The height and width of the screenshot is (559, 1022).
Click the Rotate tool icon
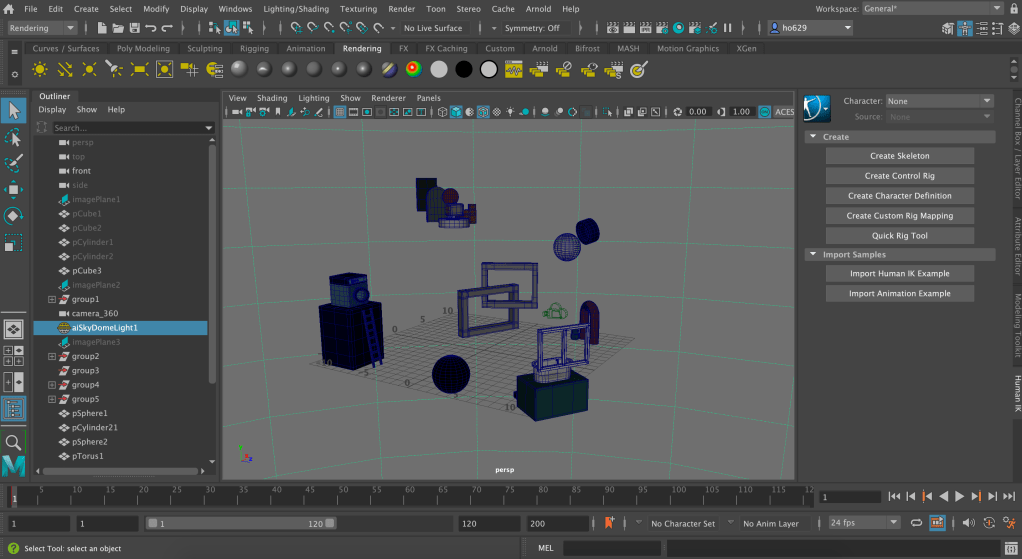(x=14, y=216)
